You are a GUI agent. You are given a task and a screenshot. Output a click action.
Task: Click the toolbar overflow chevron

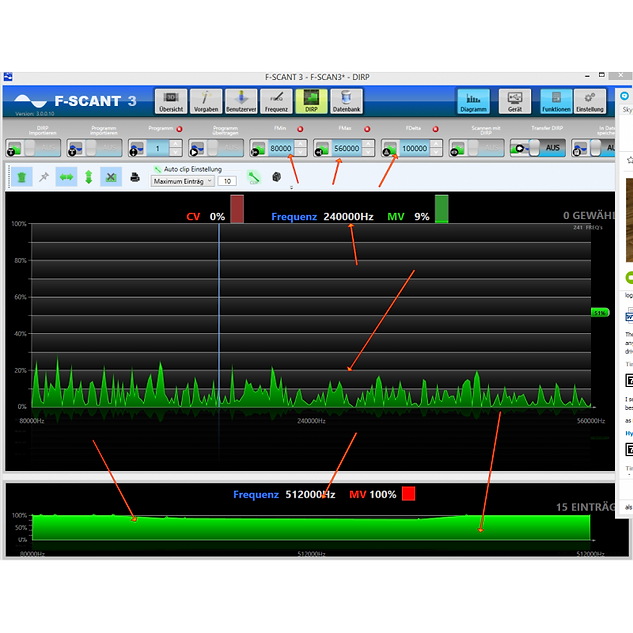pyautogui.click(x=291, y=187)
